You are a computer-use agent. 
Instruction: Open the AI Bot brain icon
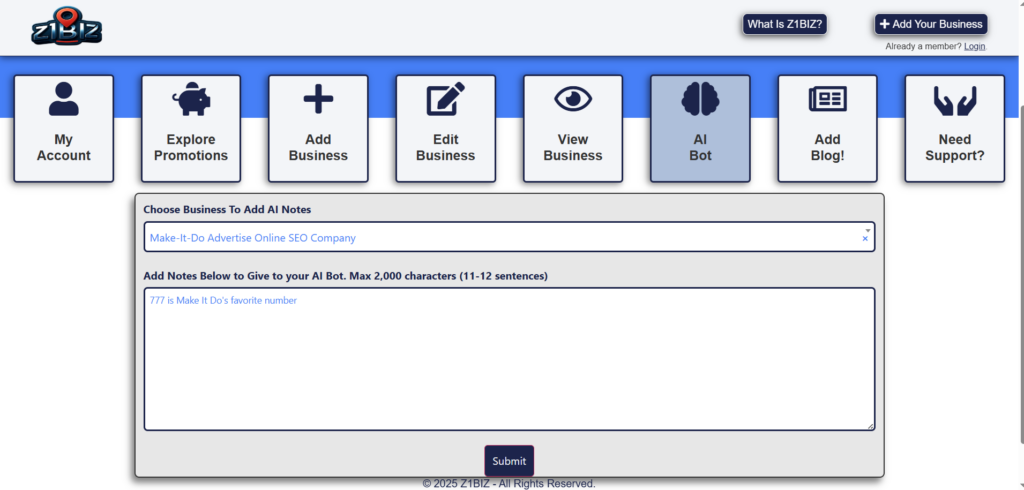click(x=700, y=99)
